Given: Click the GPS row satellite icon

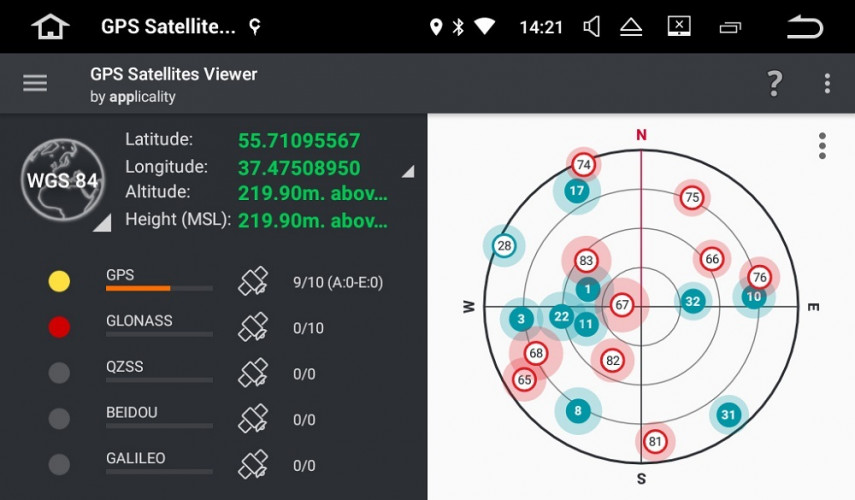Looking at the screenshot, I should pyautogui.click(x=253, y=282).
